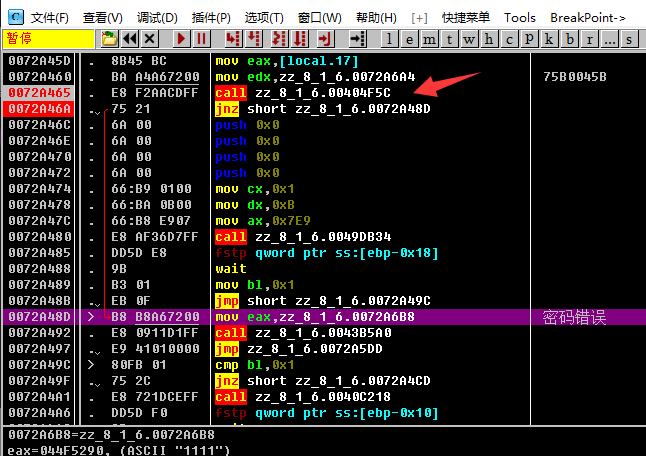
Task: Click mov edx,zz_8_1_6.0072A6A4 instruction
Action: [x=315, y=77]
